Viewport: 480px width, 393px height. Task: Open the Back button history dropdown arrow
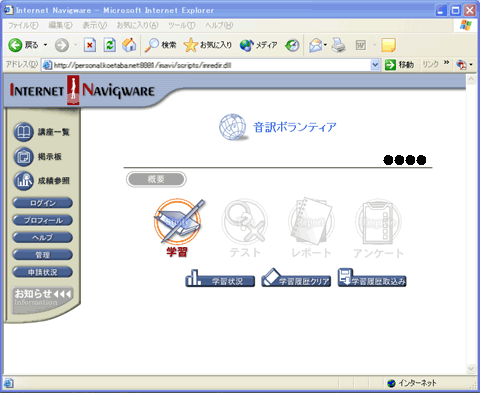(x=45, y=45)
